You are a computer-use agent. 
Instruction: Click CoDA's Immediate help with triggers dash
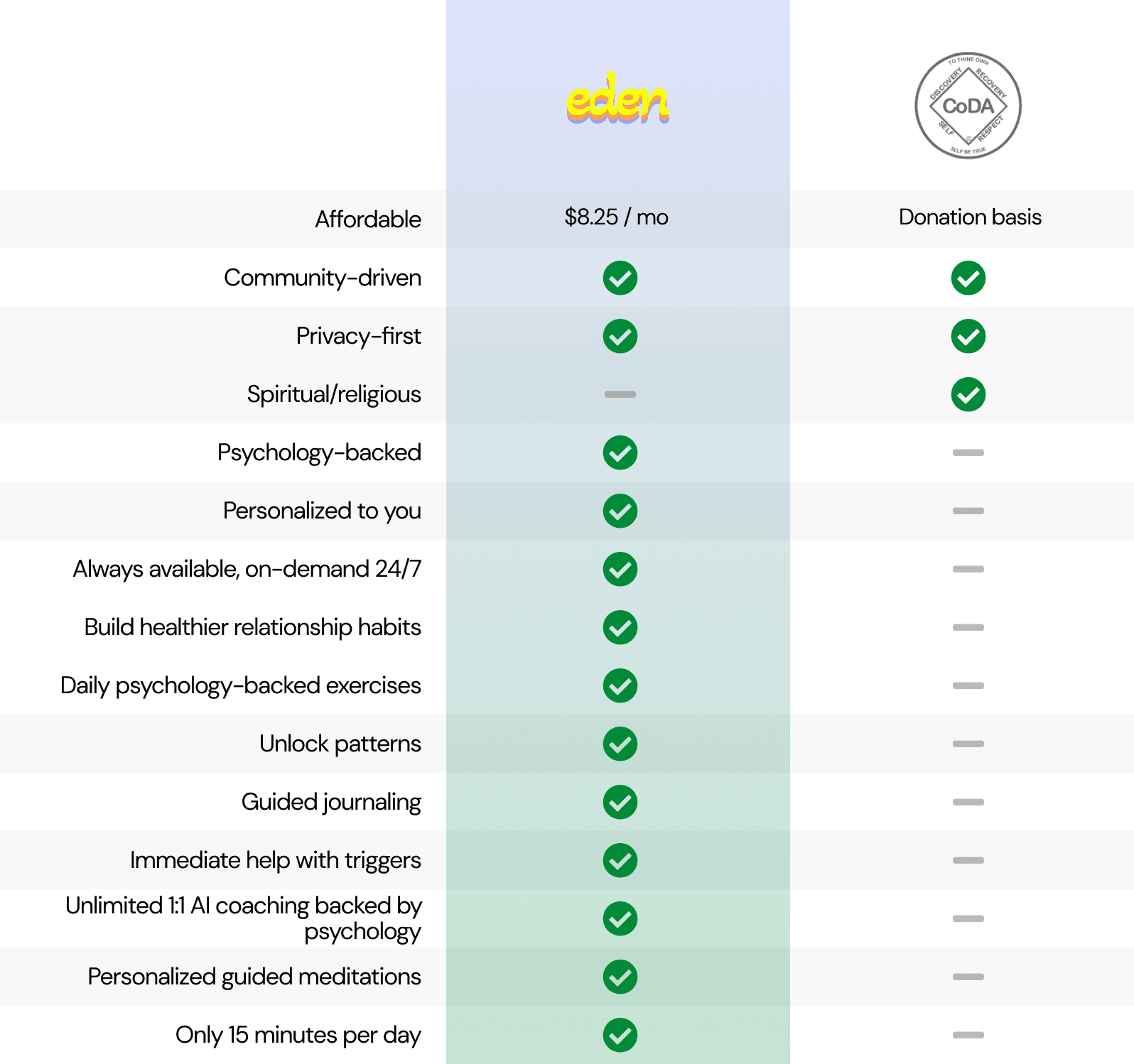[968, 860]
